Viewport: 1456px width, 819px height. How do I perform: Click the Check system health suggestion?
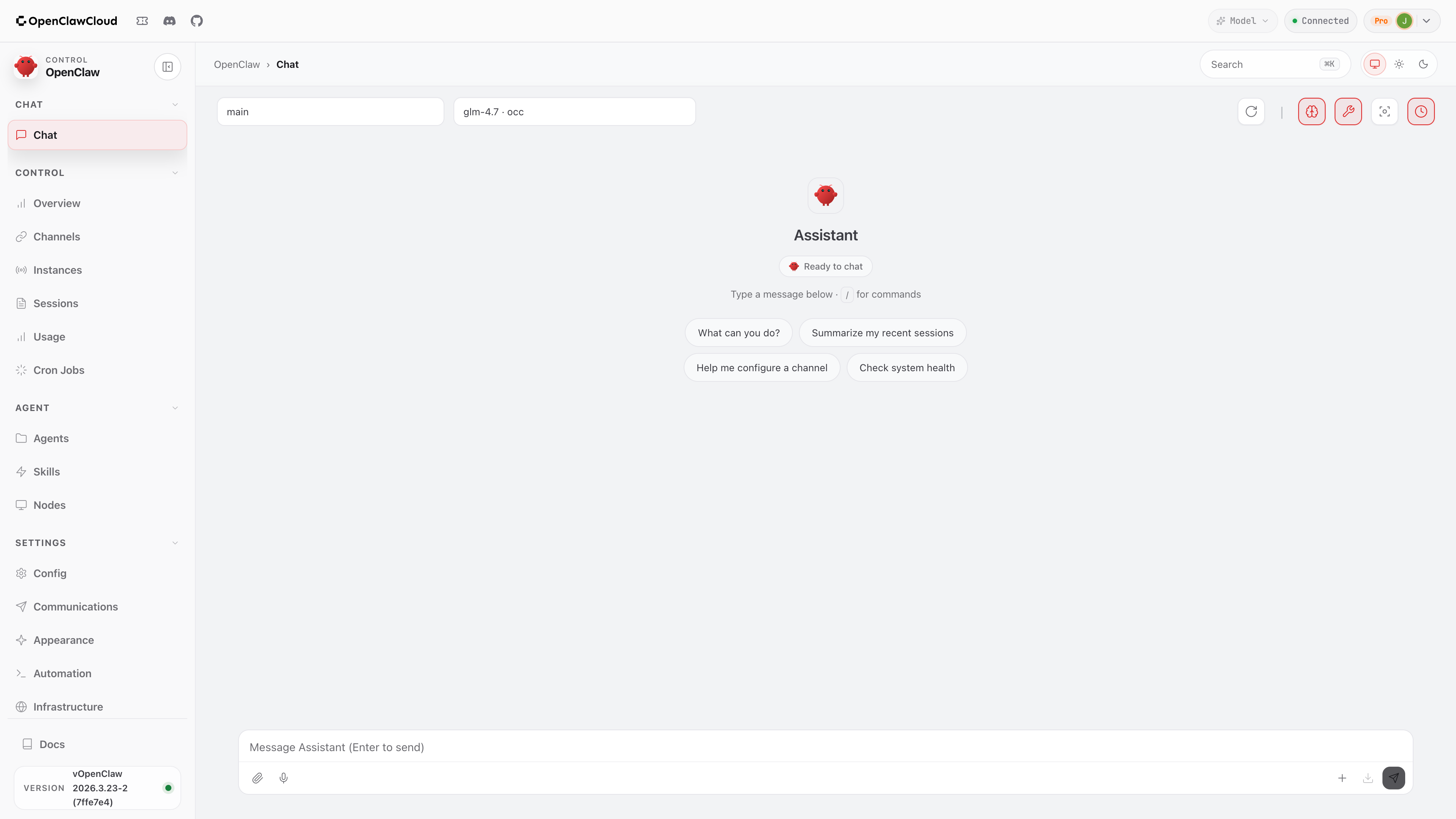click(x=907, y=367)
